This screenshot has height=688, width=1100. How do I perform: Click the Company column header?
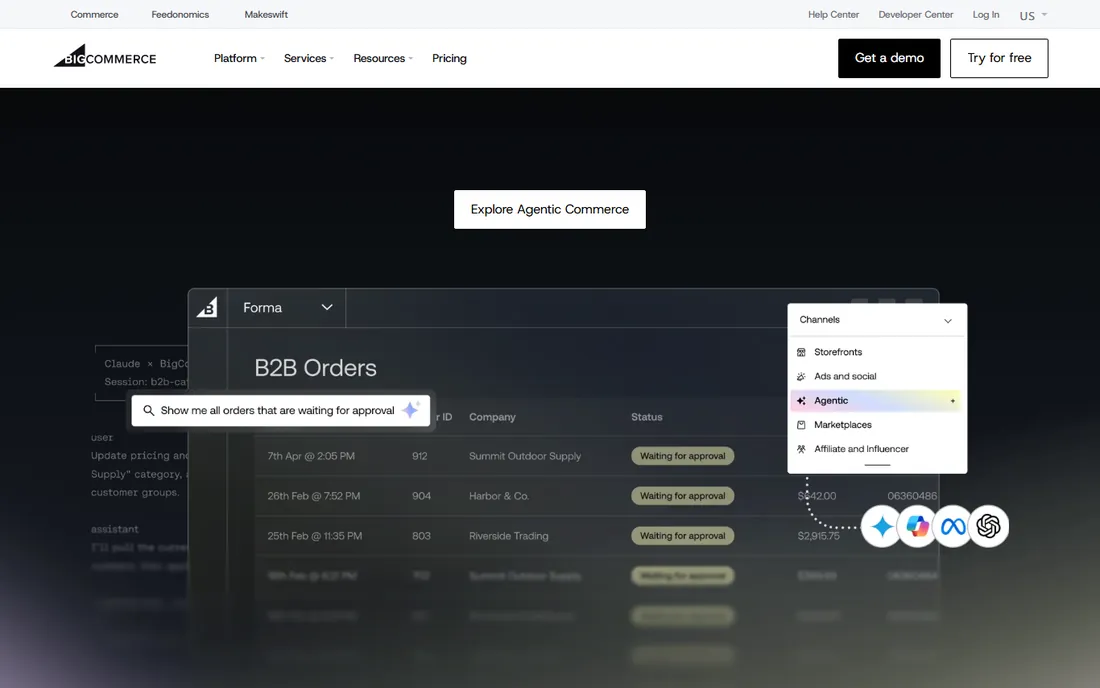[492, 417]
